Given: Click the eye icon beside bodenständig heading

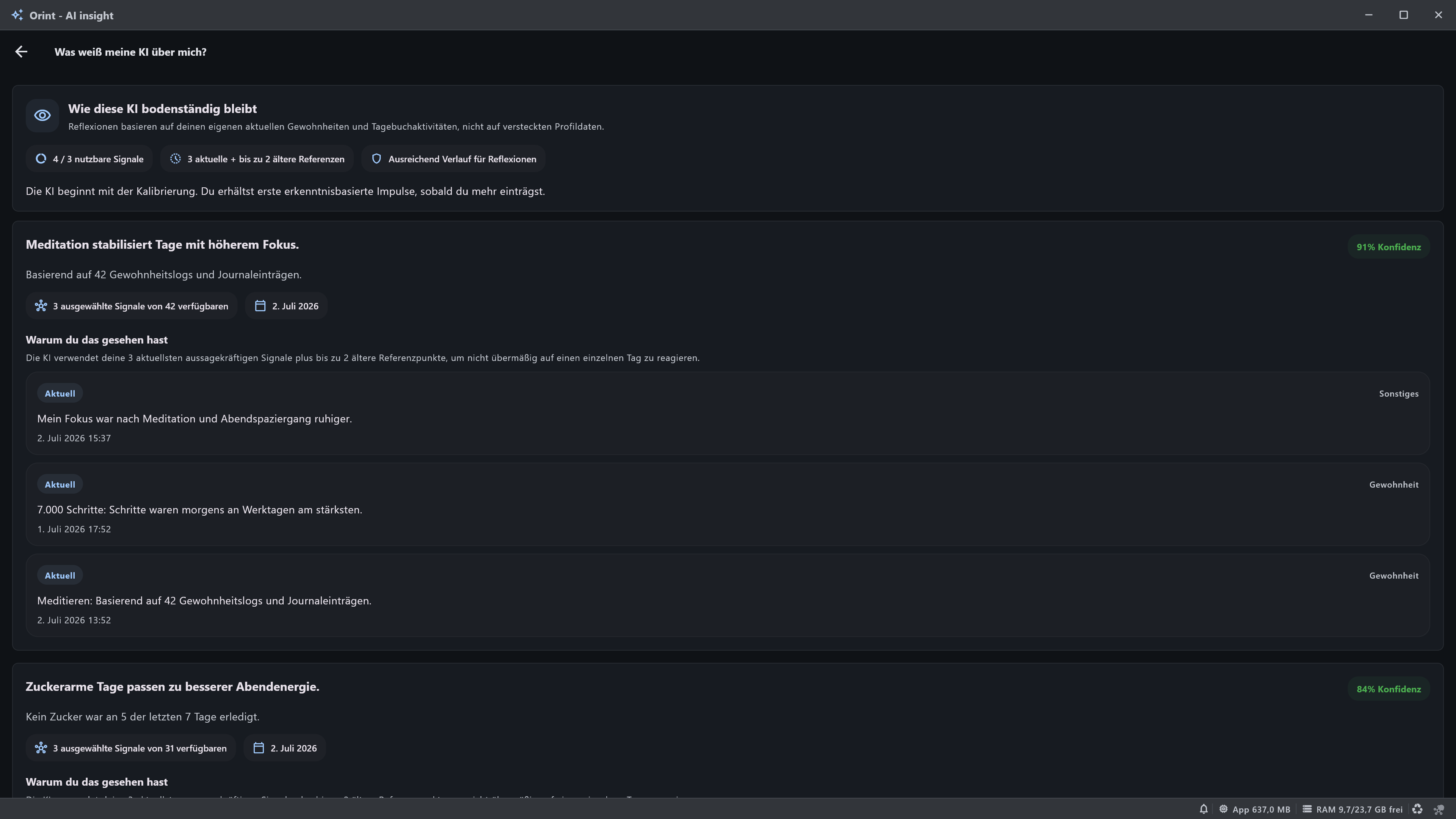Looking at the screenshot, I should click(x=42, y=115).
